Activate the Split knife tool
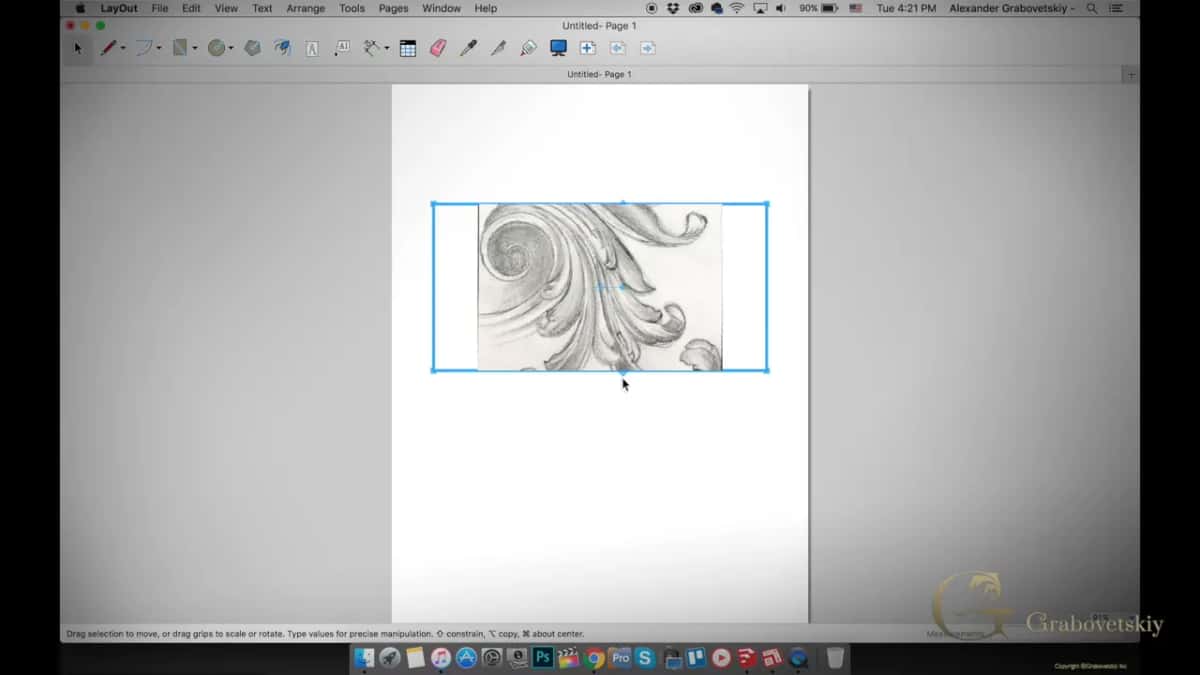The width and height of the screenshot is (1200, 675). click(498, 48)
